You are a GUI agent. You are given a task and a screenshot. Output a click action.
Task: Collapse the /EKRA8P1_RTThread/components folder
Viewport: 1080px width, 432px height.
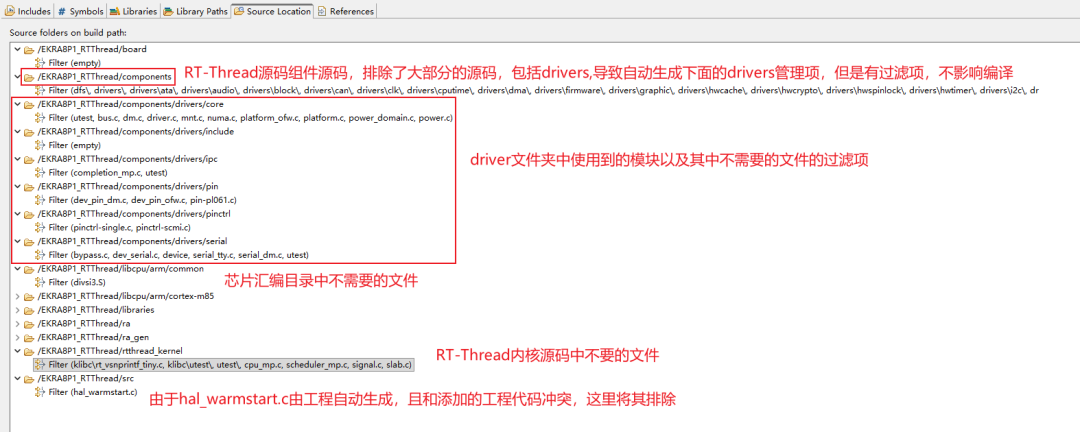(17, 76)
